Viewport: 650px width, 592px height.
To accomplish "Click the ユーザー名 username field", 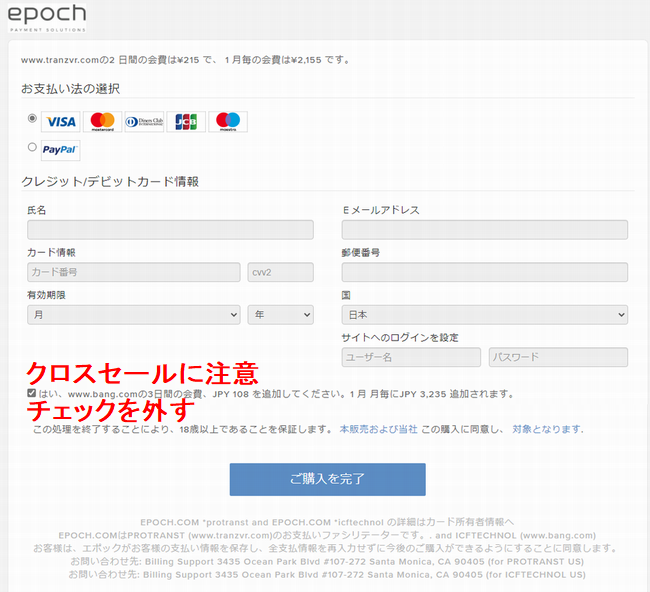I will [411, 357].
